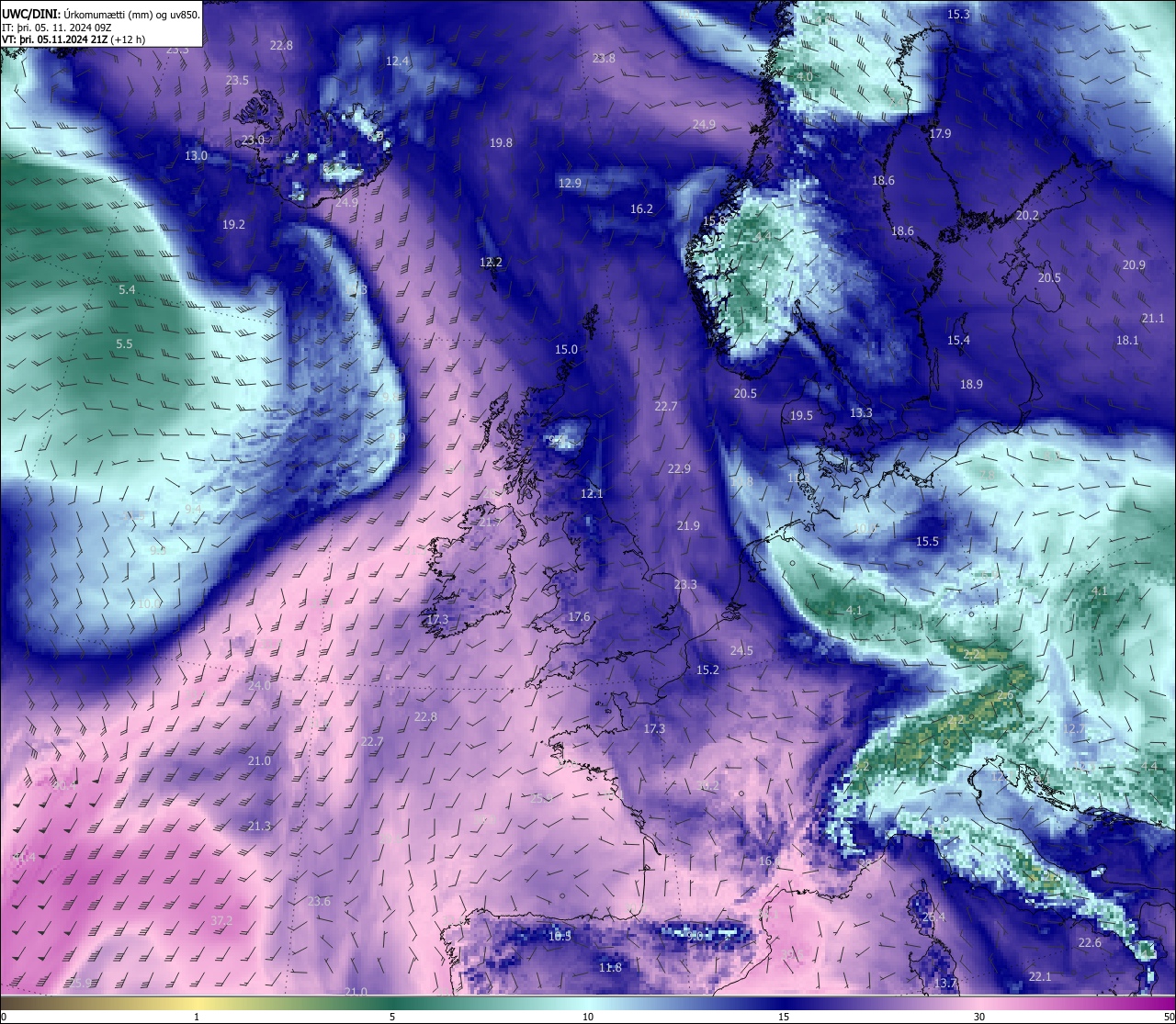Select the VT valid time line 21Z
Viewport: 1176px width, 1024px height.
point(73,39)
